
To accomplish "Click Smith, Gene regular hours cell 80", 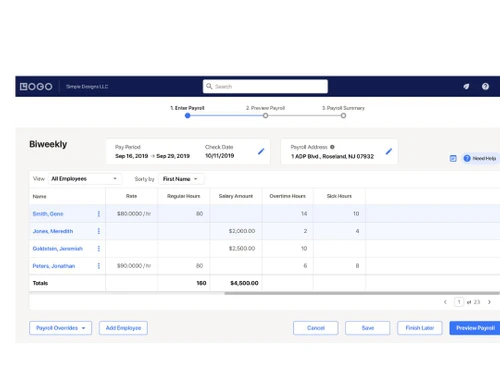I will point(184,214).
